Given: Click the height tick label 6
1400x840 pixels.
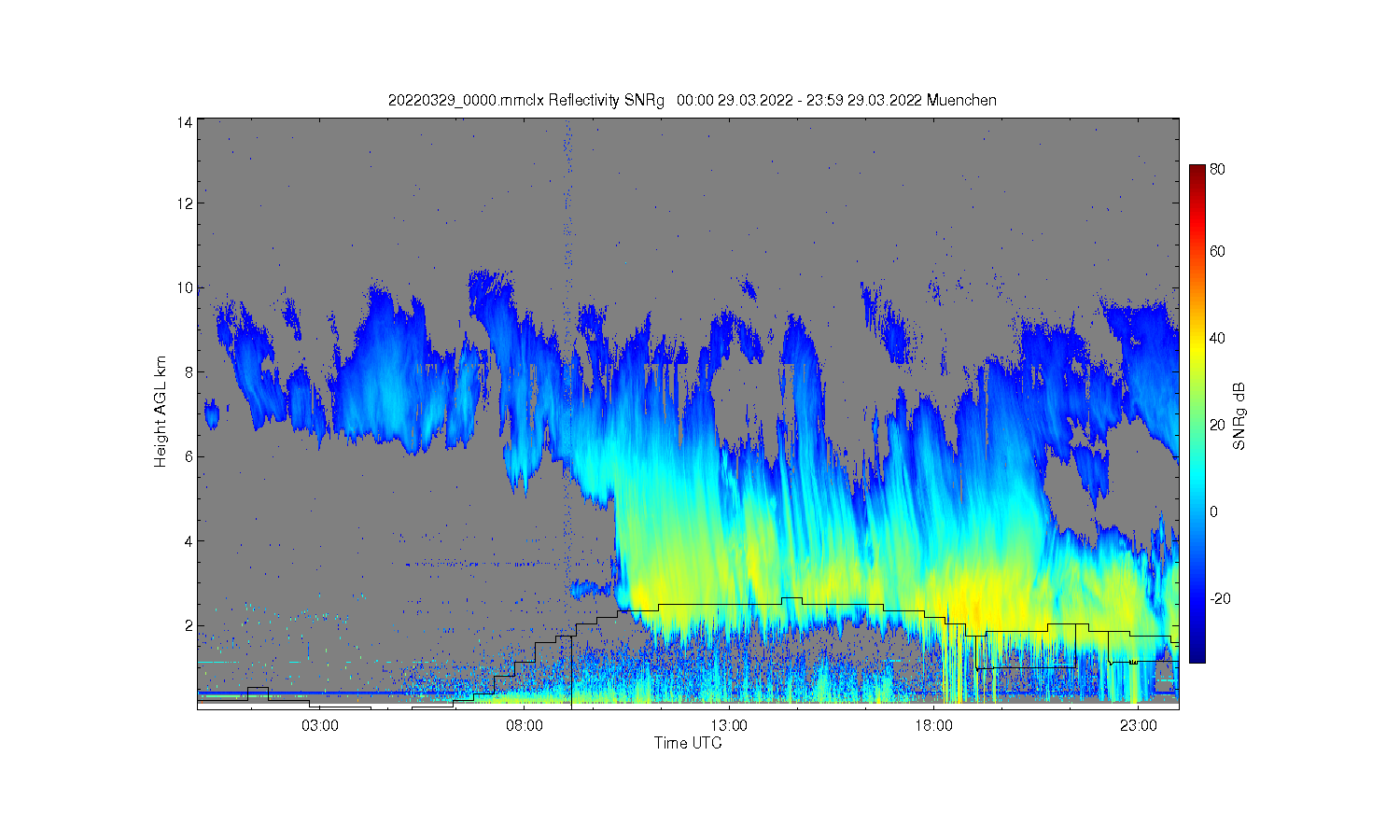Looking at the screenshot, I should [189, 456].
